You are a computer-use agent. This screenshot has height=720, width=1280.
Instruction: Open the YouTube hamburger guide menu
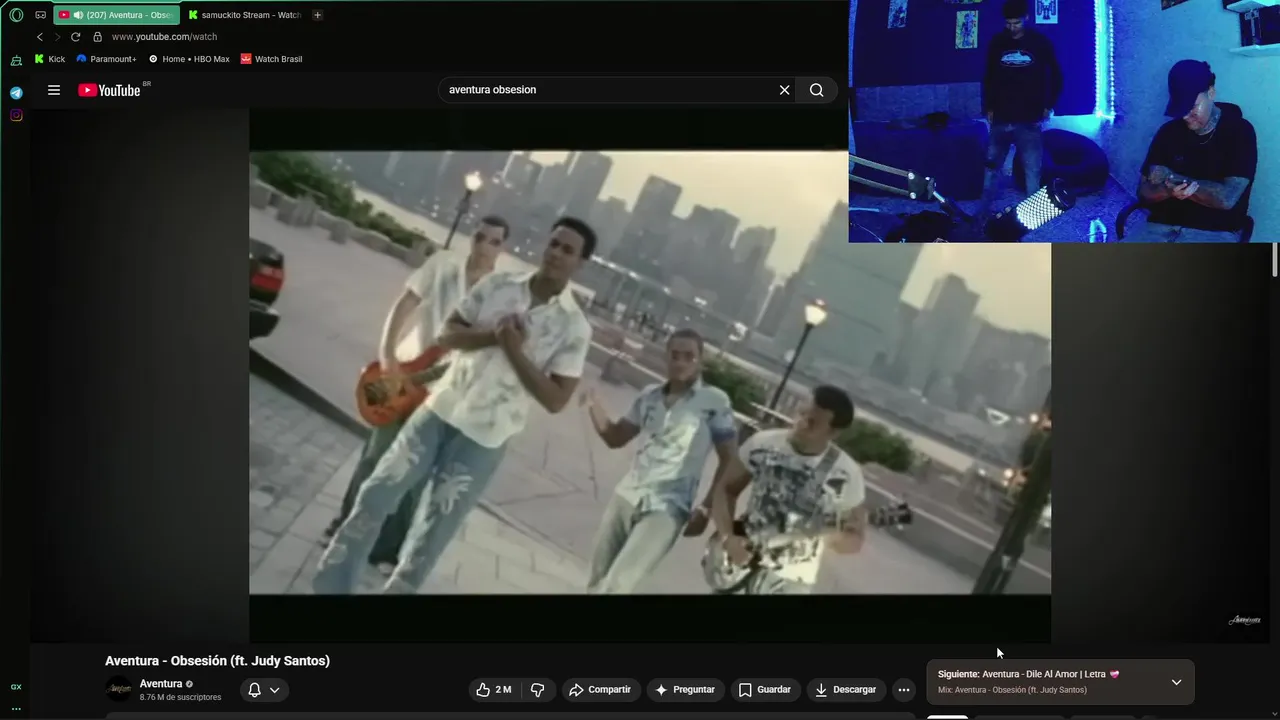click(x=54, y=90)
